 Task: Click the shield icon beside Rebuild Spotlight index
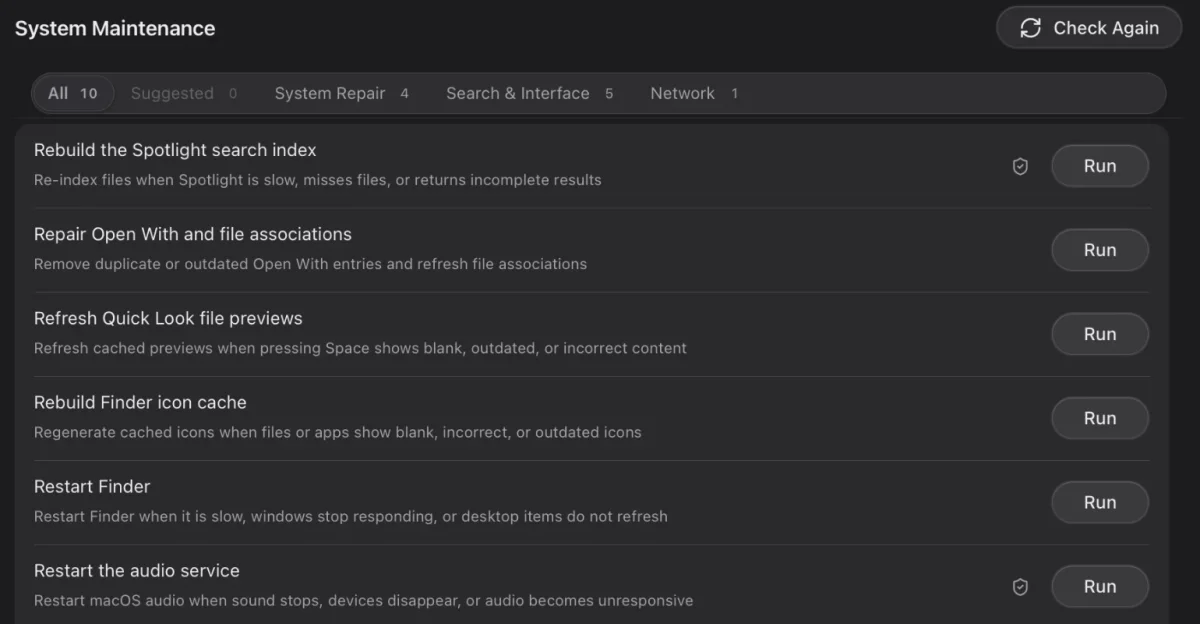(1020, 166)
